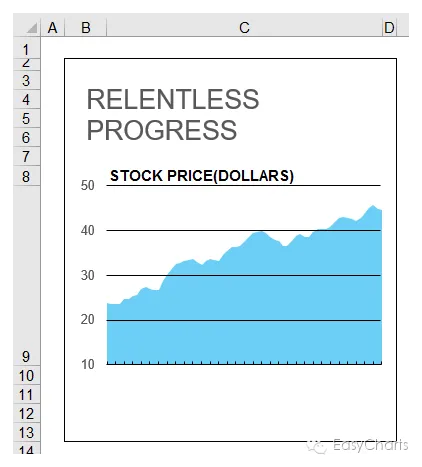The image size is (422, 467).
Task: Select column A header
Action: [52, 27]
